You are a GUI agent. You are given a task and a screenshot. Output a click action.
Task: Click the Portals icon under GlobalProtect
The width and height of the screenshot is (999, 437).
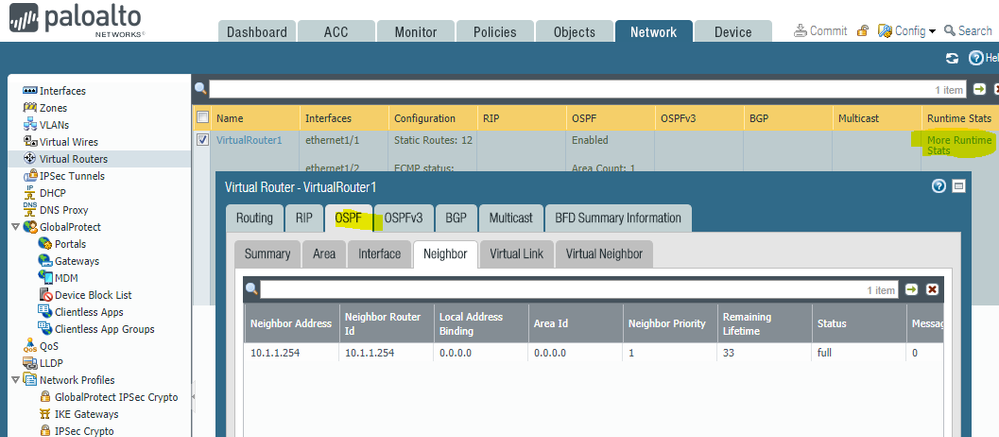click(x=45, y=244)
